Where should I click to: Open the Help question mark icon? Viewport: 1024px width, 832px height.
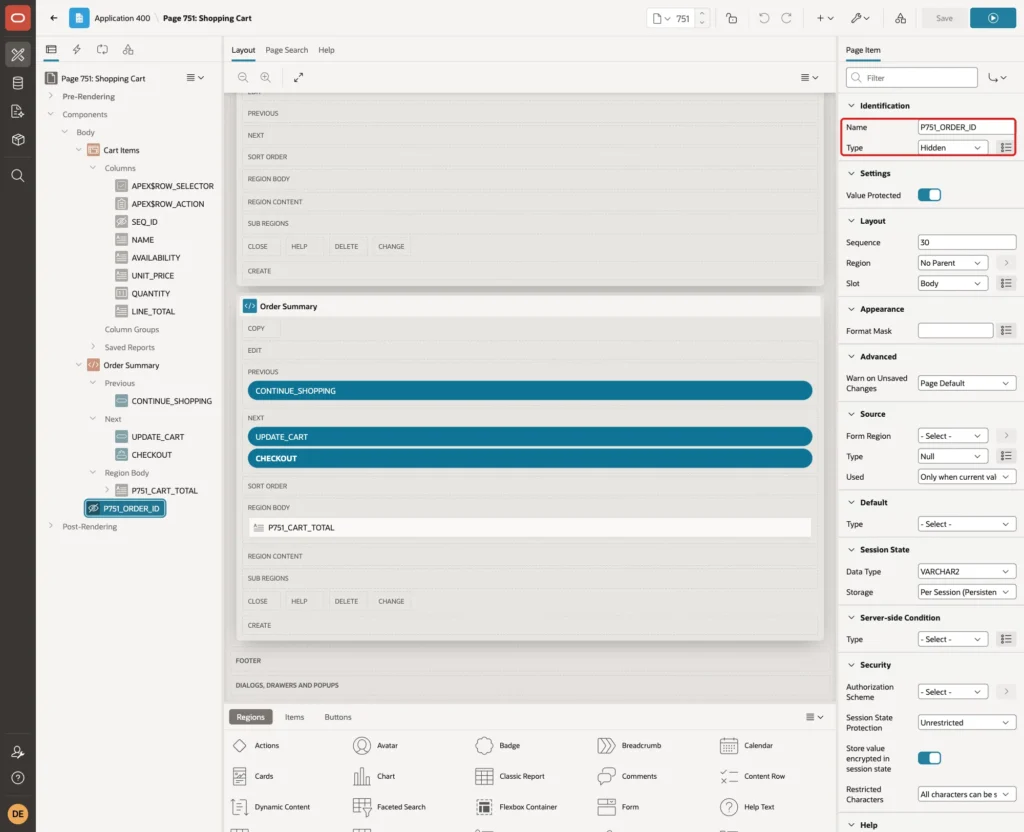click(18, 778)
